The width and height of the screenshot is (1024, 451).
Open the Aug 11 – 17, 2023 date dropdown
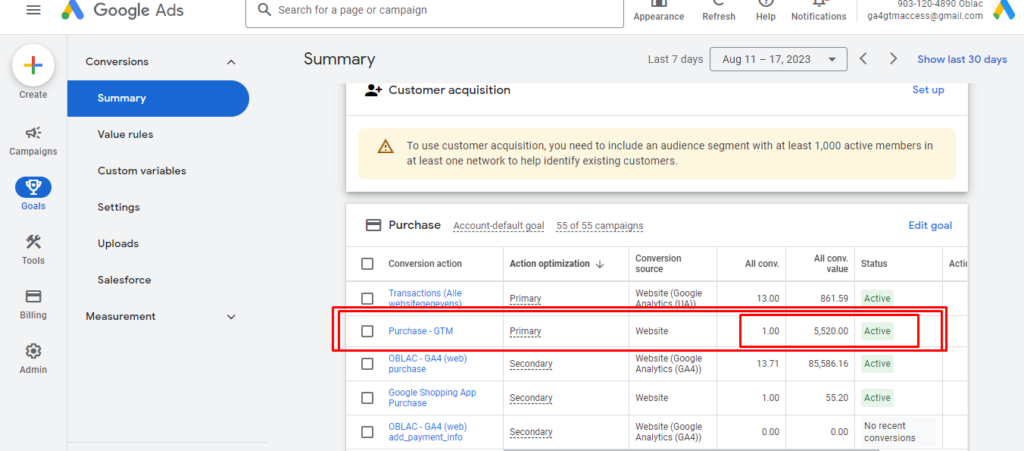(778, 59)
